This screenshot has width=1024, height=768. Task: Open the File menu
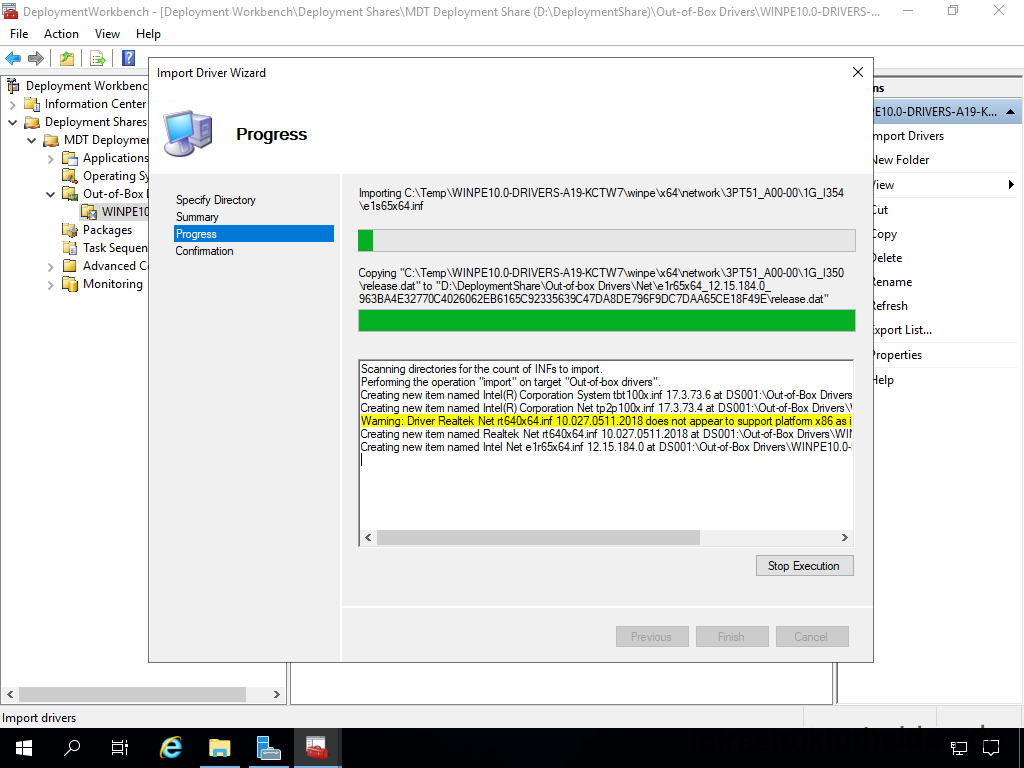(x=19, y=34)
